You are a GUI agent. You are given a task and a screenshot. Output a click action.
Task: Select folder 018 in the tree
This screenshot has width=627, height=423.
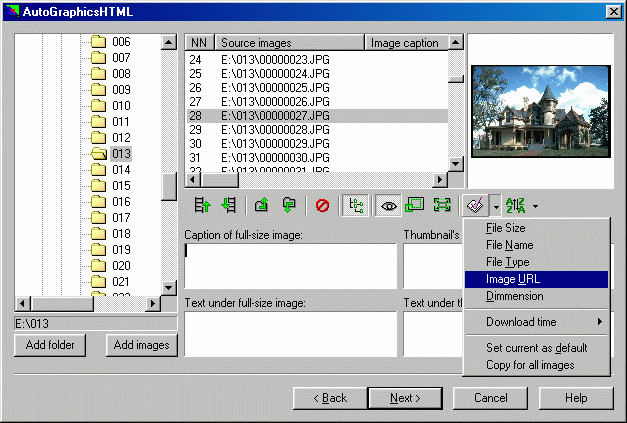click(121, 233)
